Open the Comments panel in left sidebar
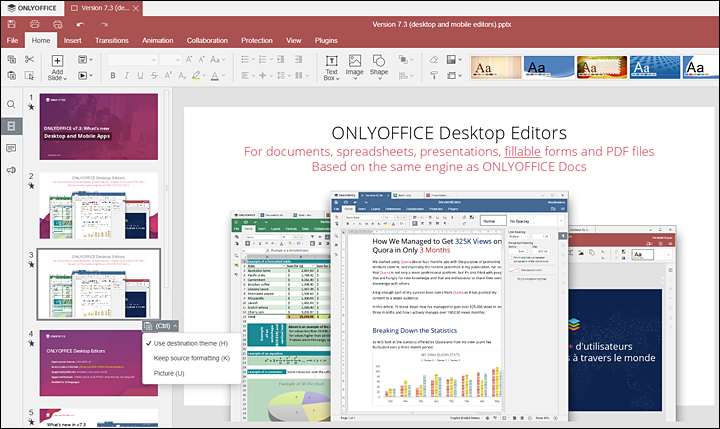 pos(11,148)
